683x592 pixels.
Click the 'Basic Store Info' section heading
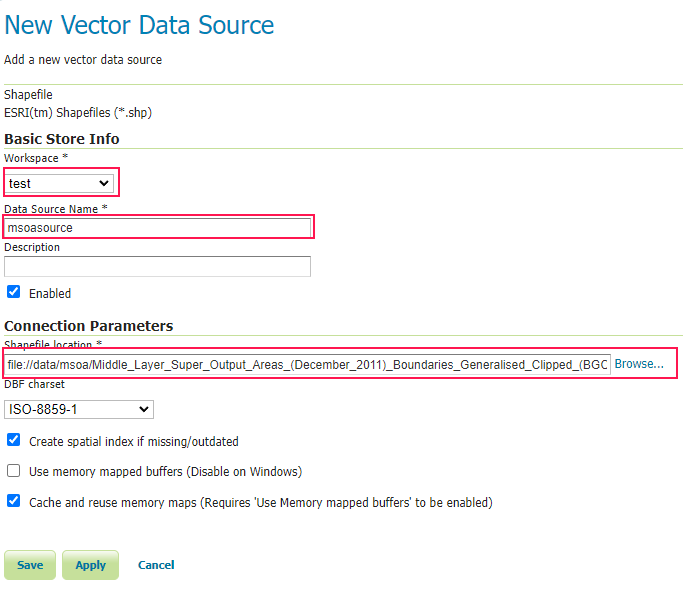point(62,139)
